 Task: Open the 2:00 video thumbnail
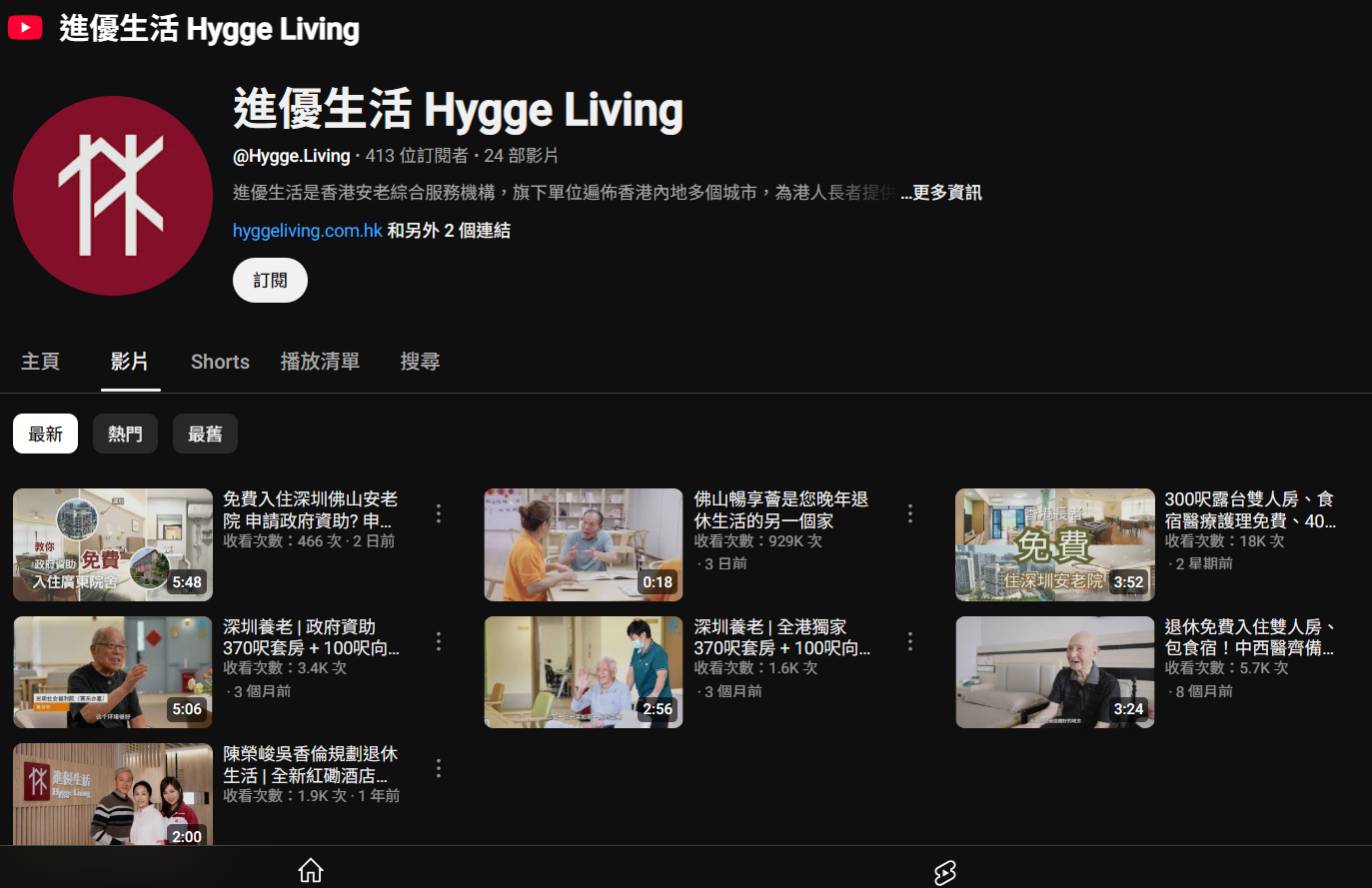click(x=113, y=795)
